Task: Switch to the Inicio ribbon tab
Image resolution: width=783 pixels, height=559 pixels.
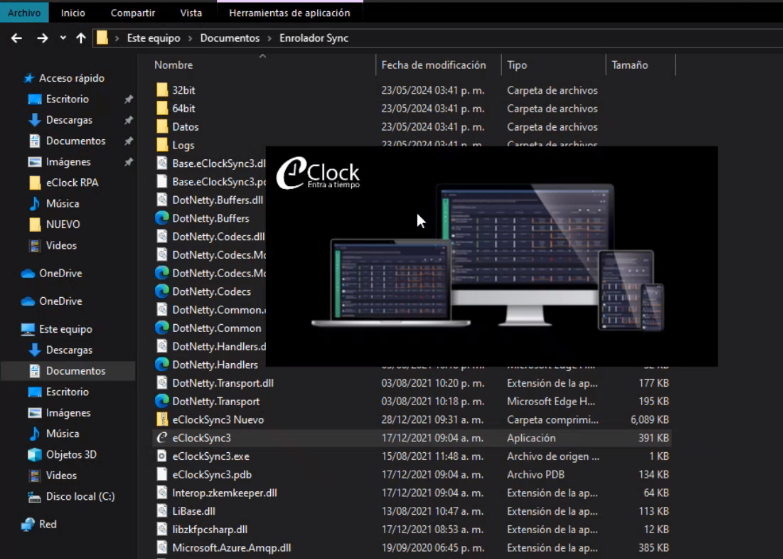Action: pos(73,13)
